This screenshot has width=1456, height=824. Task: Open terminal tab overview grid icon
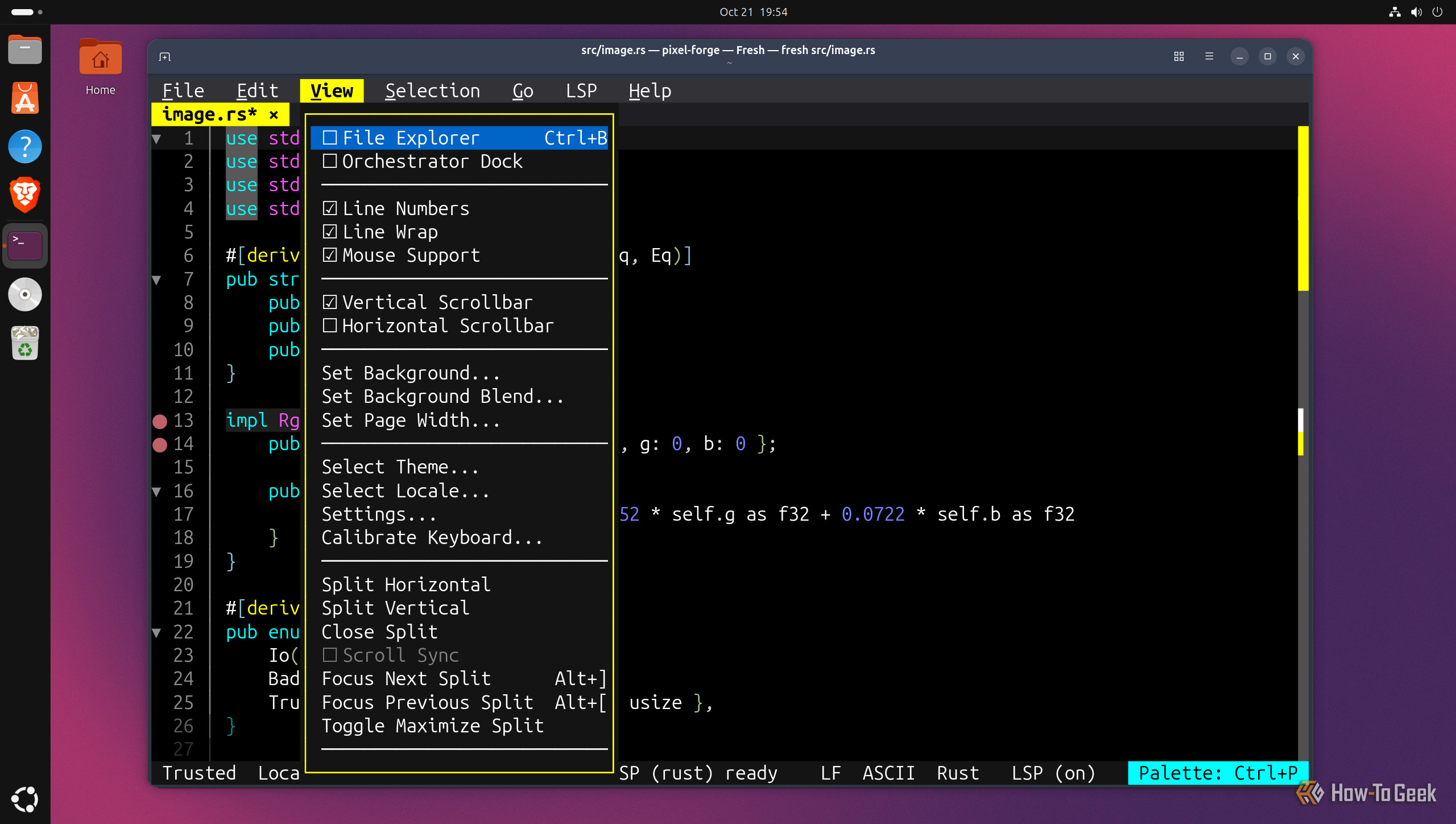click(1178, 56)
